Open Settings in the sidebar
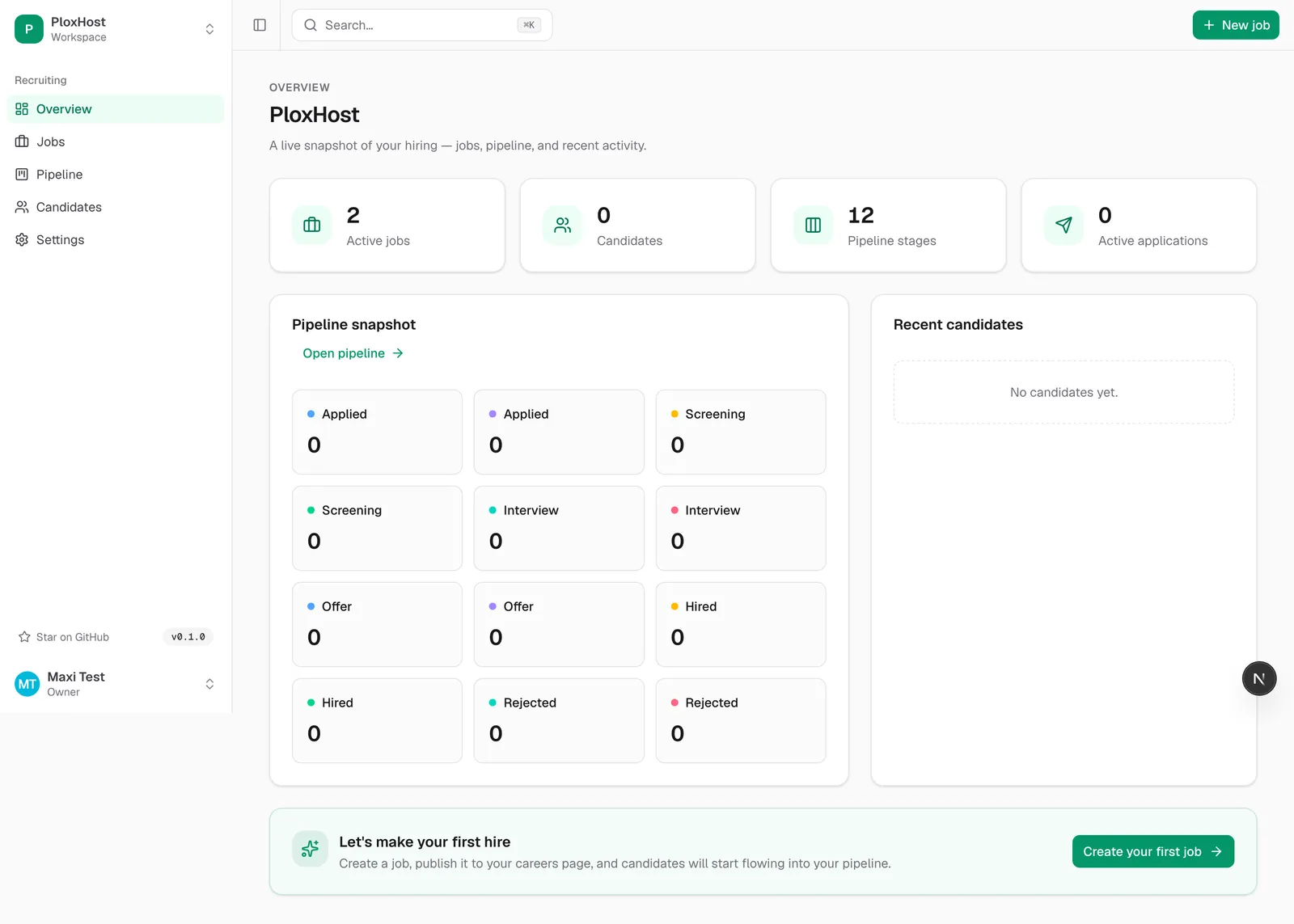This screenshot has width=1294, height=924. click(x=116, y=240)
